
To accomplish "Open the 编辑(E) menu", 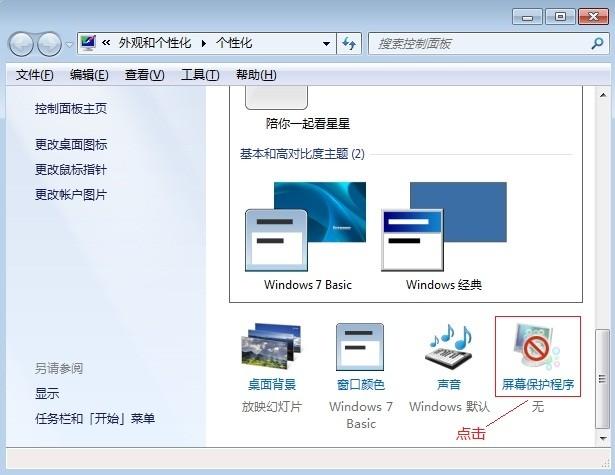I will click(x=89, y=75).
